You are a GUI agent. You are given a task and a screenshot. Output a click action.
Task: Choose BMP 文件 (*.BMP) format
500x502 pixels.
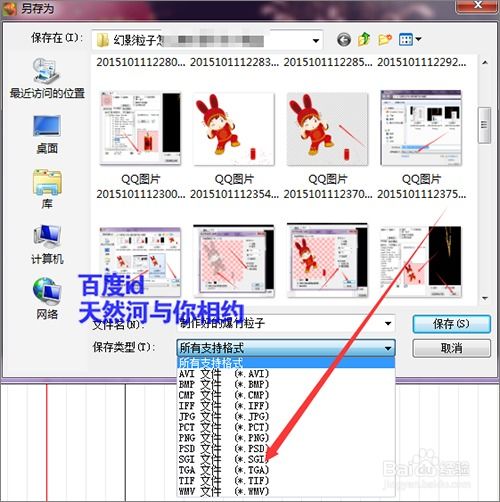[286, 384]
